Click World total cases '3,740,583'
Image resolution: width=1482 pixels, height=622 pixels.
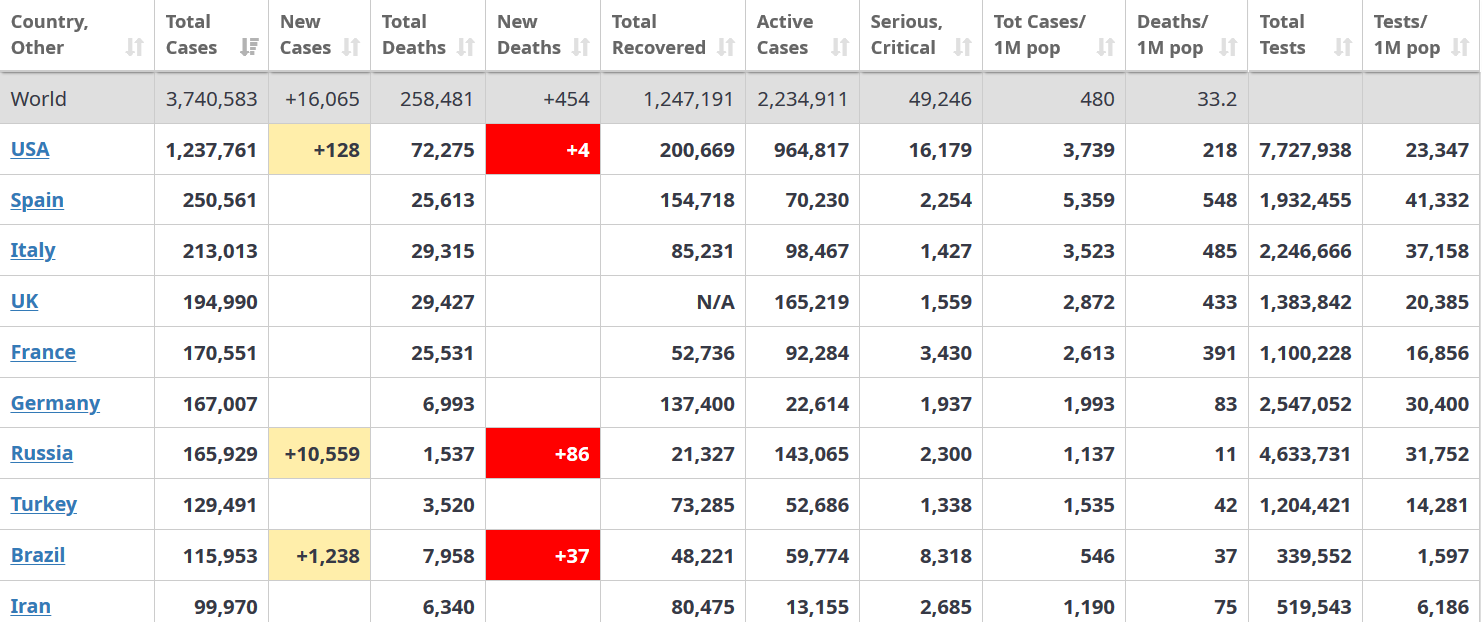[x=212, y=99]
